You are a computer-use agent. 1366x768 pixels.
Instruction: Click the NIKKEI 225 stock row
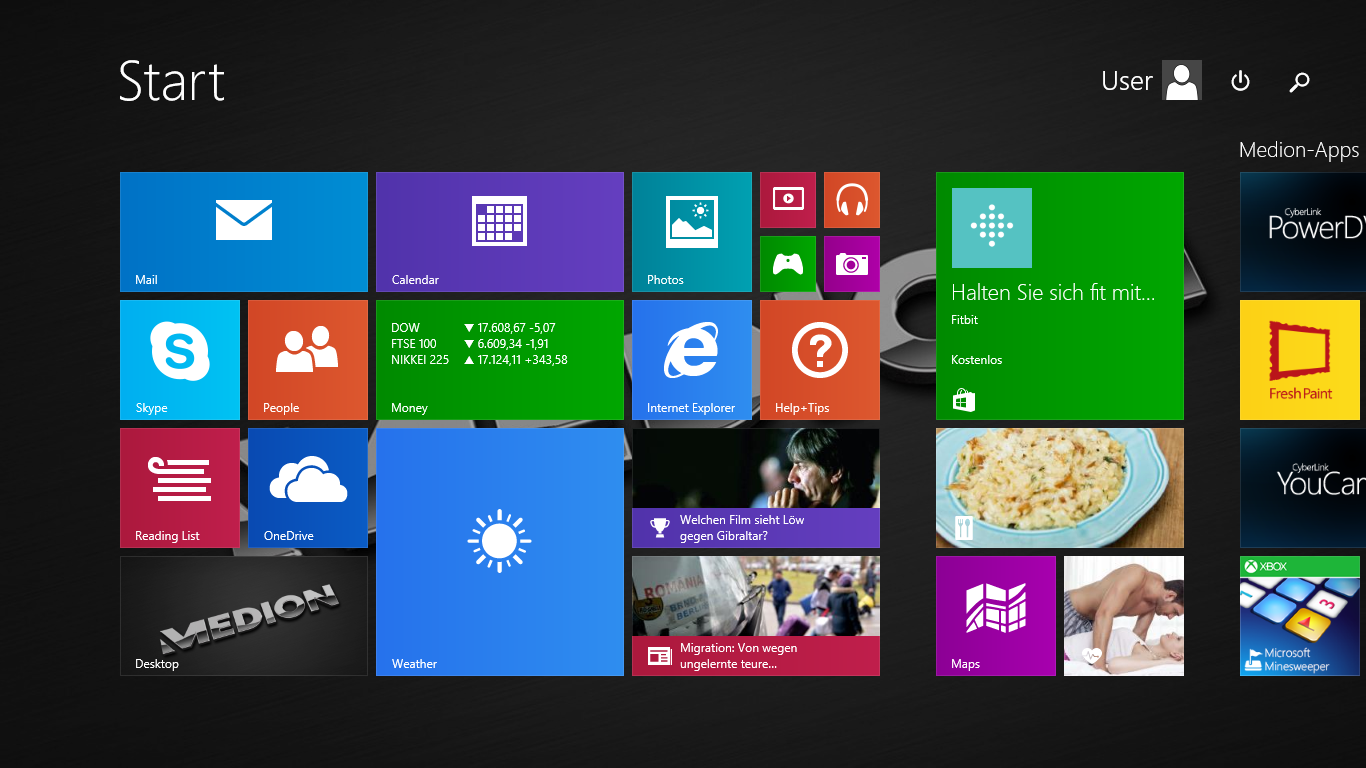click(x=479, y=360)
